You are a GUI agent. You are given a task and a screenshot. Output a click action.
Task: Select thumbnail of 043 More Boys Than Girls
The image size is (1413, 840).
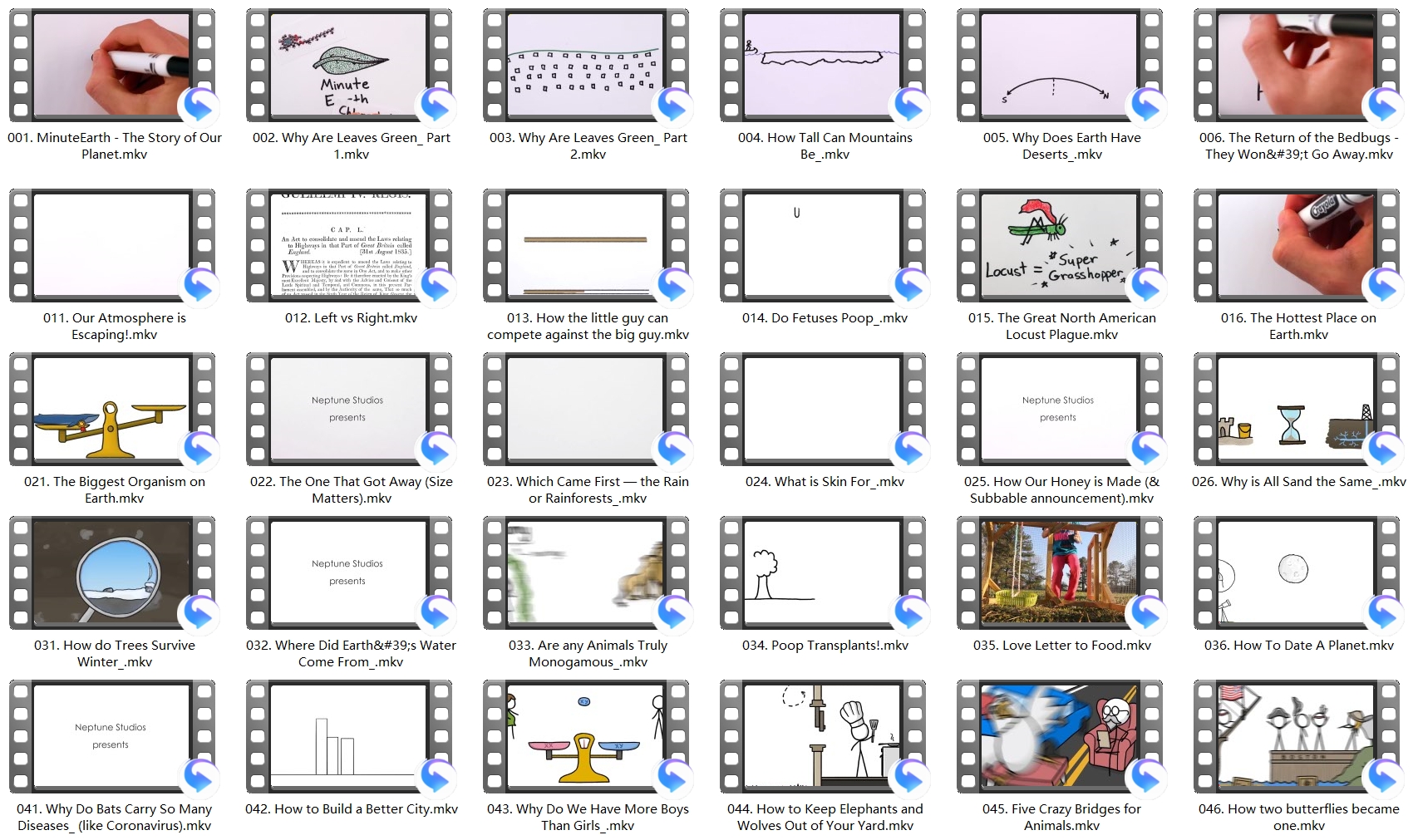coord(586,737)
